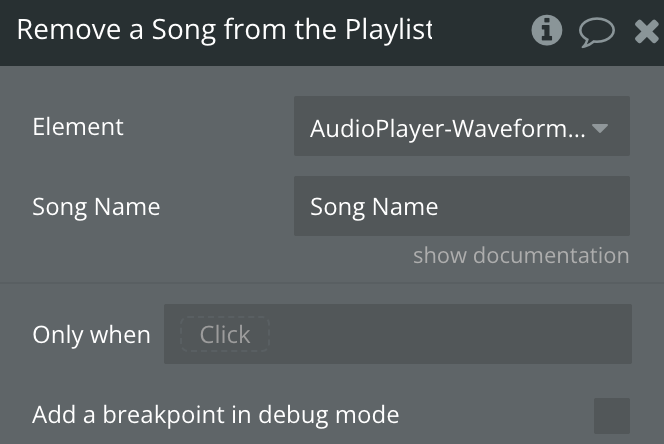Image resolution: width=664 pixels, height=444 pixels.
Task: Click the Only when label
Action: [x=91, y=335]
